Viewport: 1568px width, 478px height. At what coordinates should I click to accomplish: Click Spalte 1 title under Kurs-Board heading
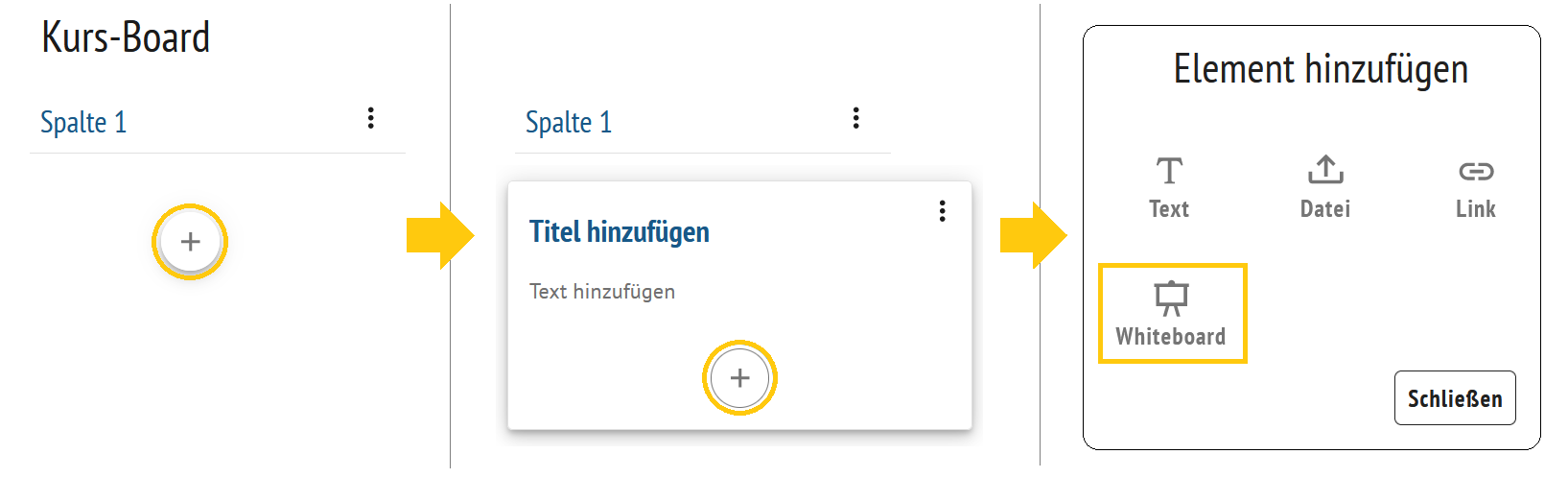pyautogui.click(x=83, y=123)
